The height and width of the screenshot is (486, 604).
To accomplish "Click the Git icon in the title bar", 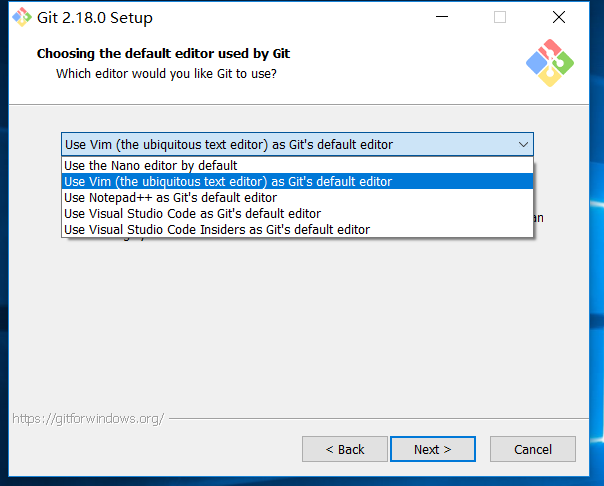I will tap(22, 17).
